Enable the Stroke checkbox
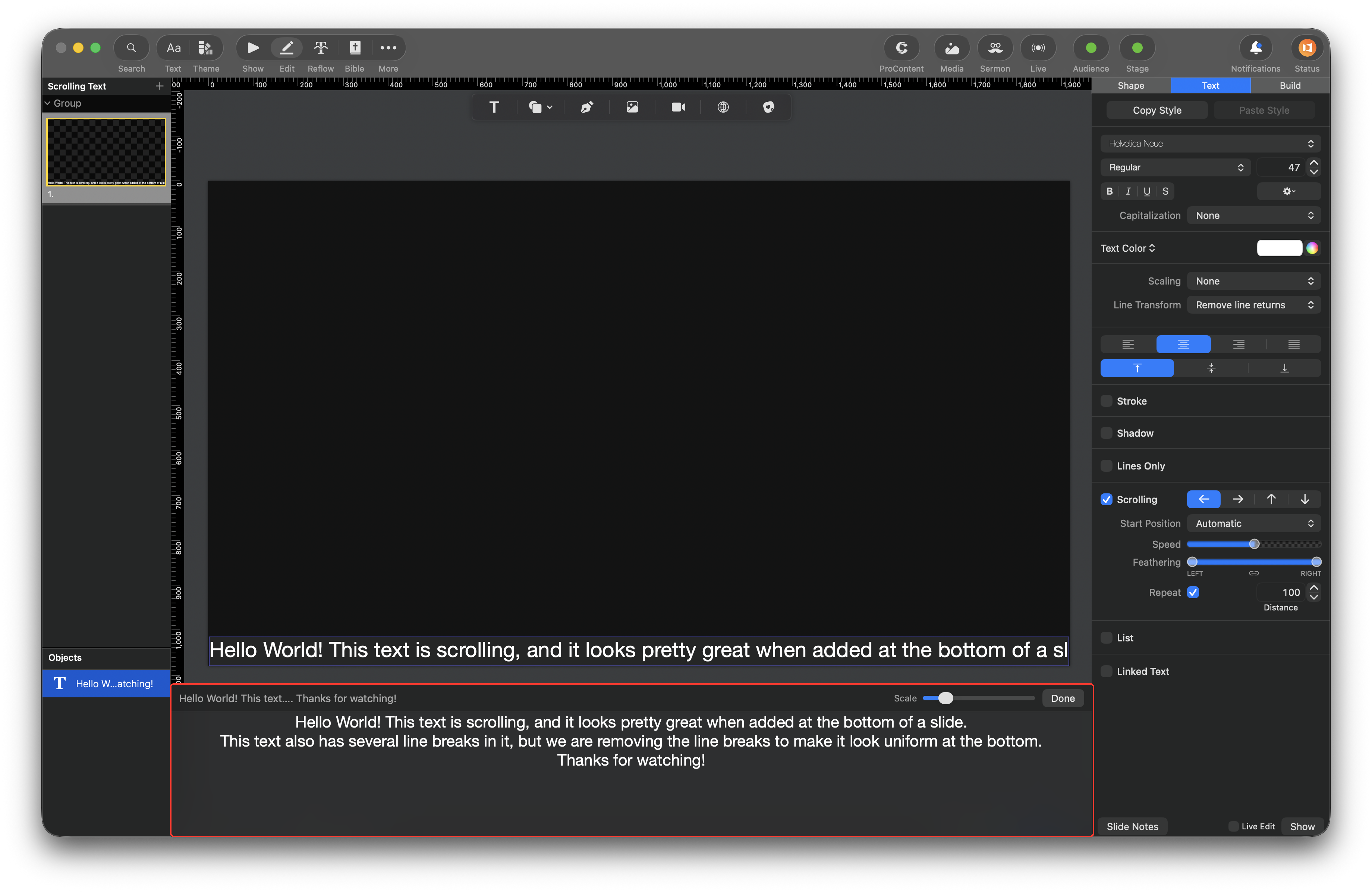Screen dimensions: 1372x892 click(1106, 401)
